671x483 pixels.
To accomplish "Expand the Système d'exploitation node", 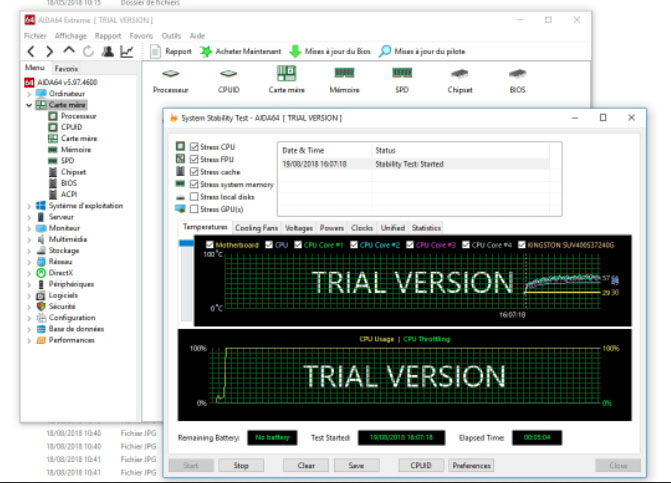I will 29,206.
